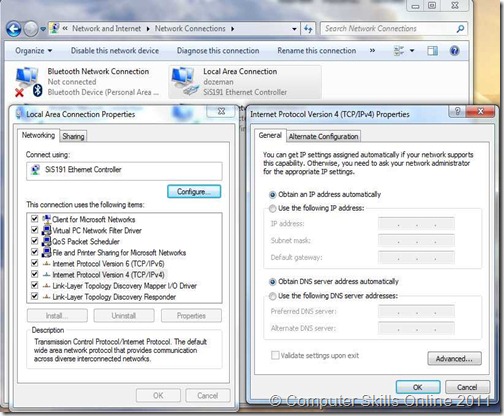Click the SiS191 Ethernet Controller adapter field
504x416 pixels.
[124, 171]
